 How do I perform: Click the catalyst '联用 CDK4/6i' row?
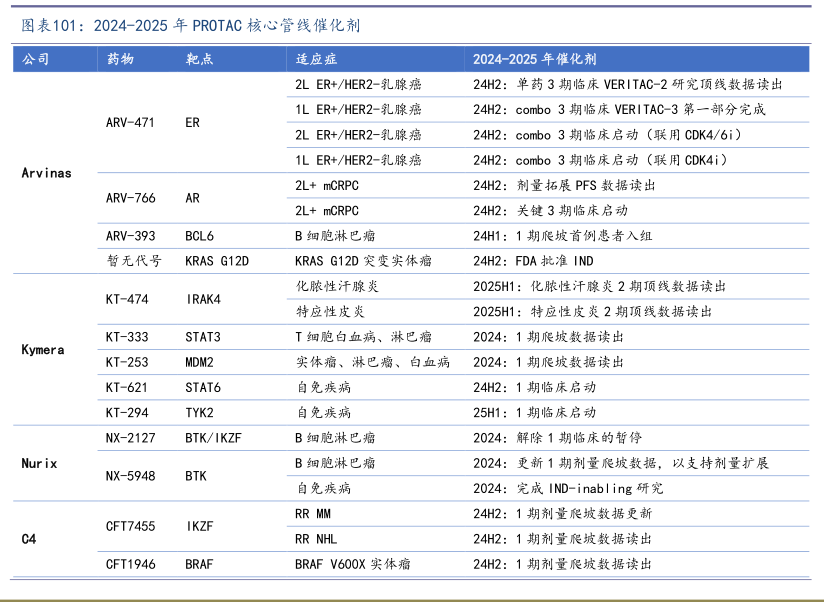(x=608, y=135)
